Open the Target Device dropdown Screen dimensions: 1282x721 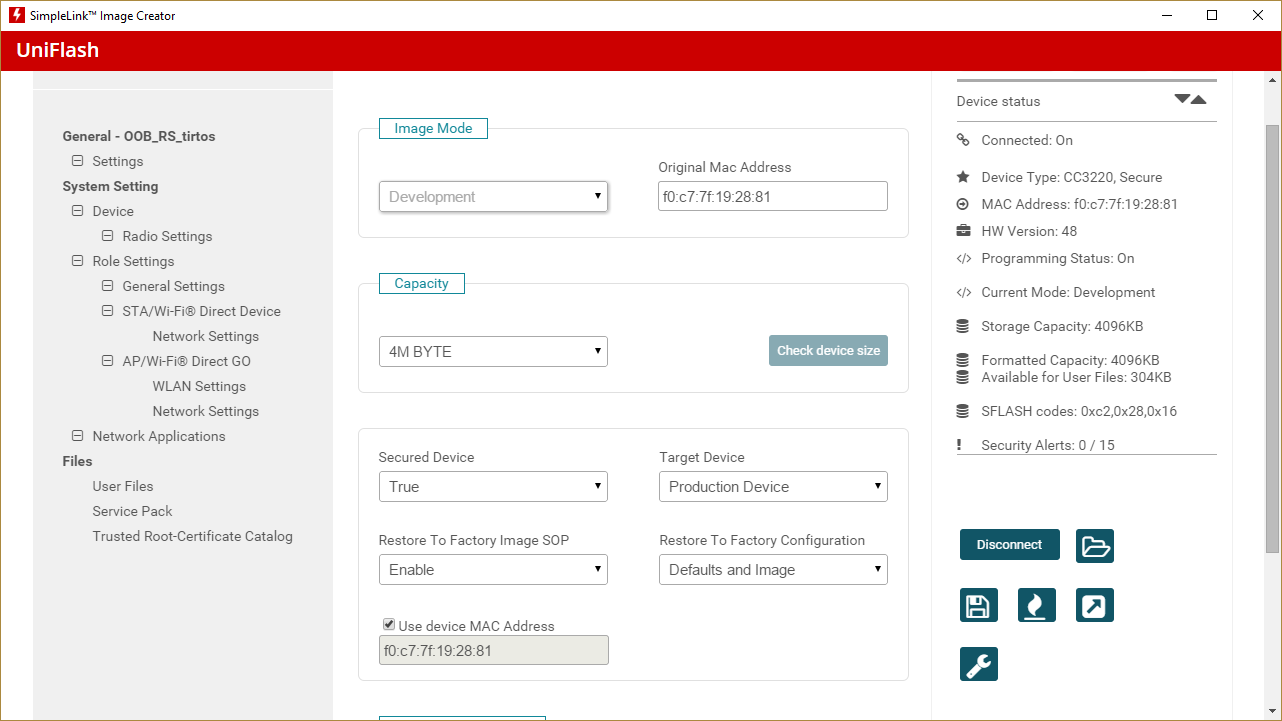(x=773, y=487)
